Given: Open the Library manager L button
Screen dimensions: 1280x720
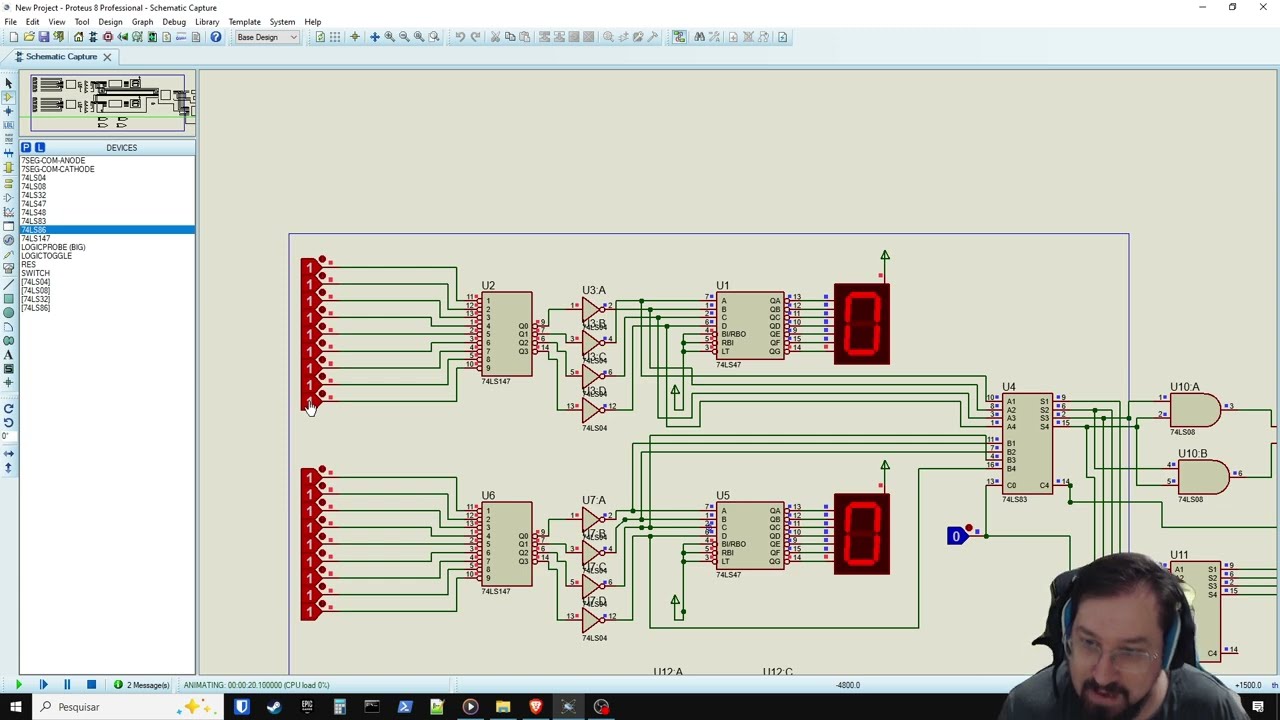Looking at the screenshot, I should click(40, 148).
